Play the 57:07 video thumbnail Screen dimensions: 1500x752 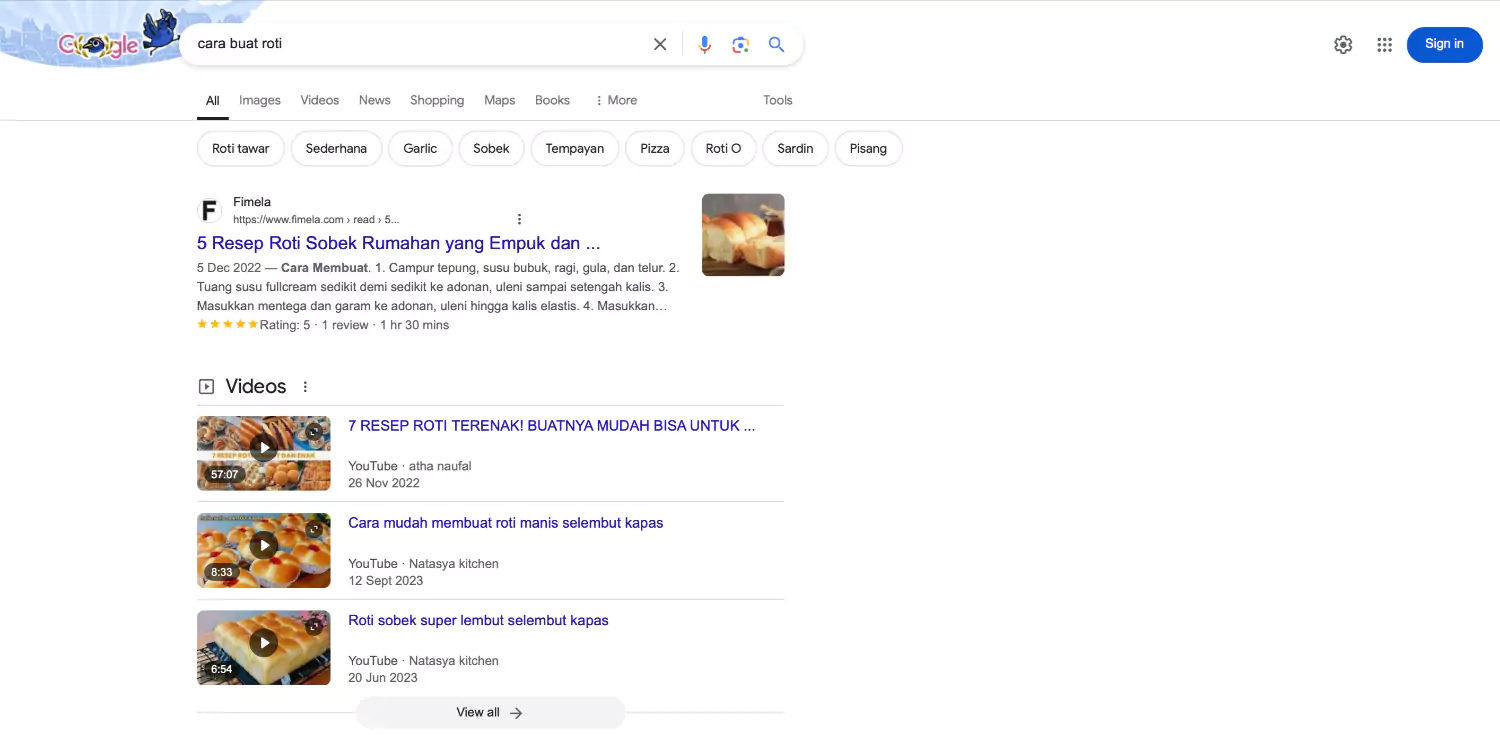point(264,453)
